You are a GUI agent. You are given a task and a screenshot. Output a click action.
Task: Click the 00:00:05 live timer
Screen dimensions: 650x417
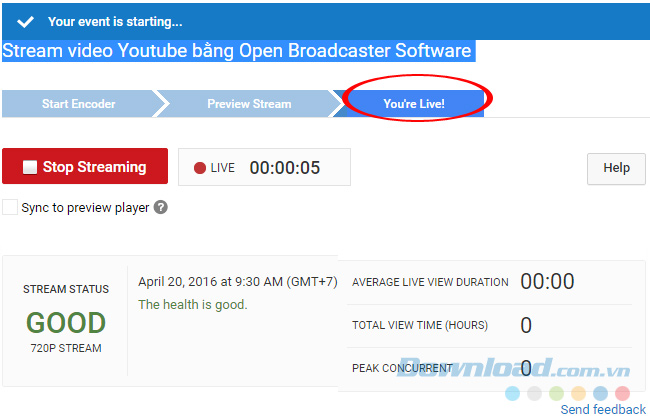coord(285,168)
